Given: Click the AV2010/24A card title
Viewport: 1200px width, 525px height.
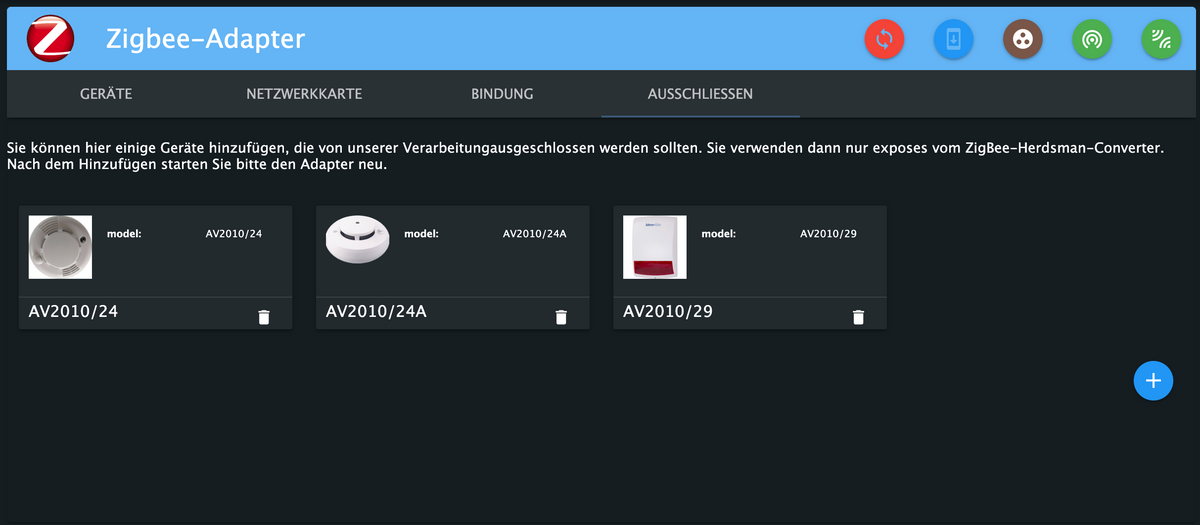Looking at the screenshot, I should (x=376, y=312).
